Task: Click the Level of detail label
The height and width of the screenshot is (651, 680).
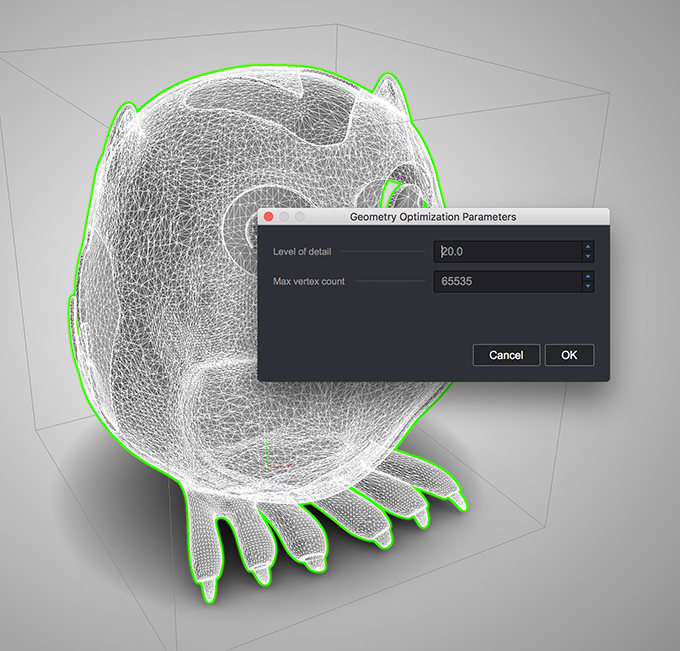Action: [x=302, y=252]
